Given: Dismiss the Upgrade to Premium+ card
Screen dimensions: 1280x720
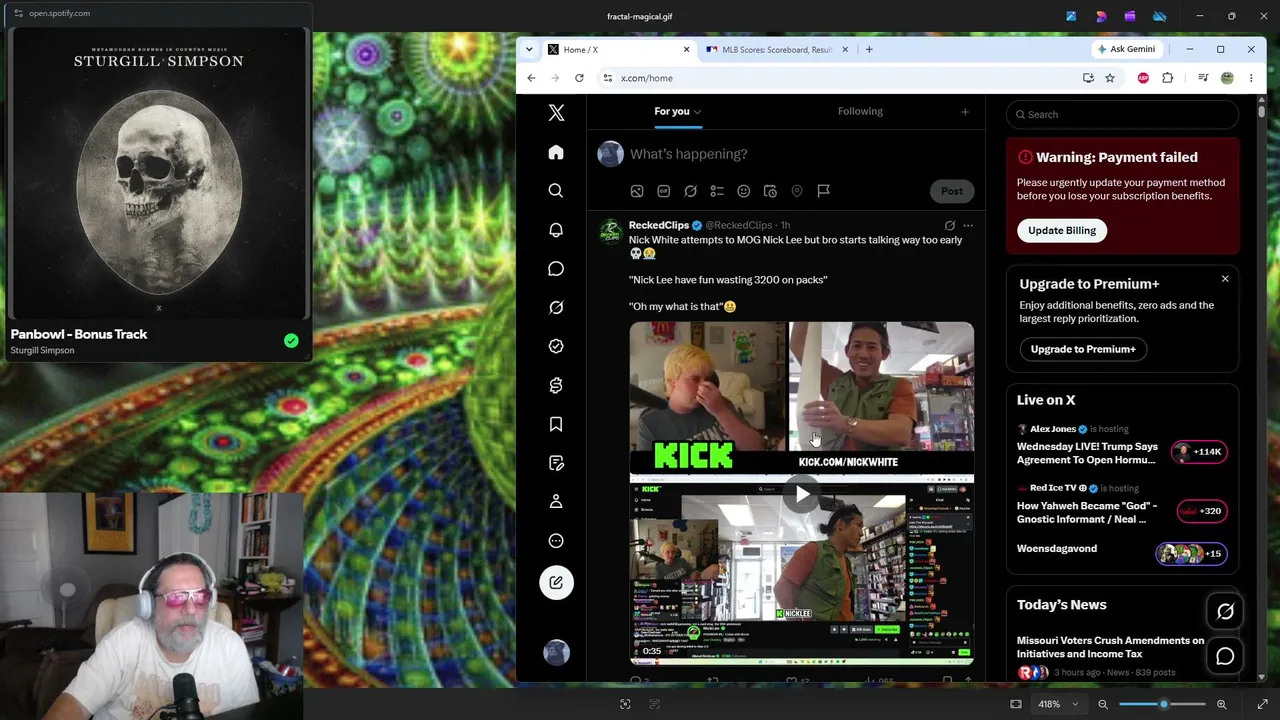Looking at the screenshot, I should (x=1225, y=279).
